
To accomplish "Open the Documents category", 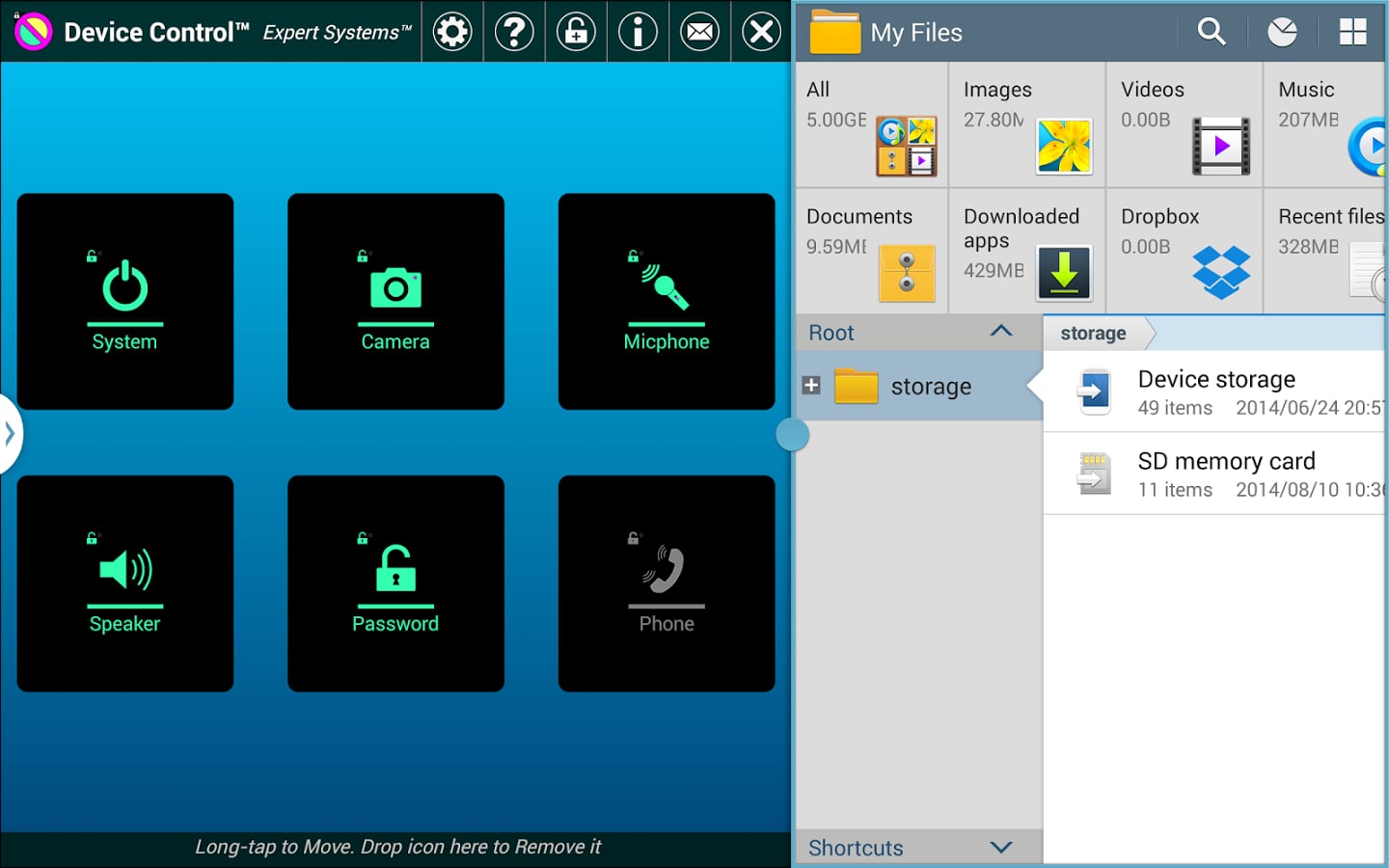I will (x=871, y=251).
